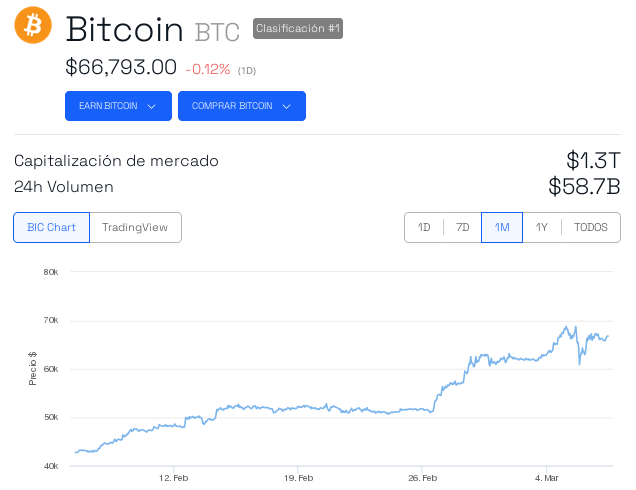
Task: Select the 7D time range
Action: coord(462,227)
